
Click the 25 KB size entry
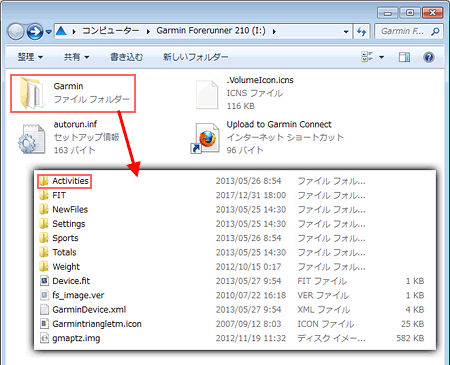(412, 324)
